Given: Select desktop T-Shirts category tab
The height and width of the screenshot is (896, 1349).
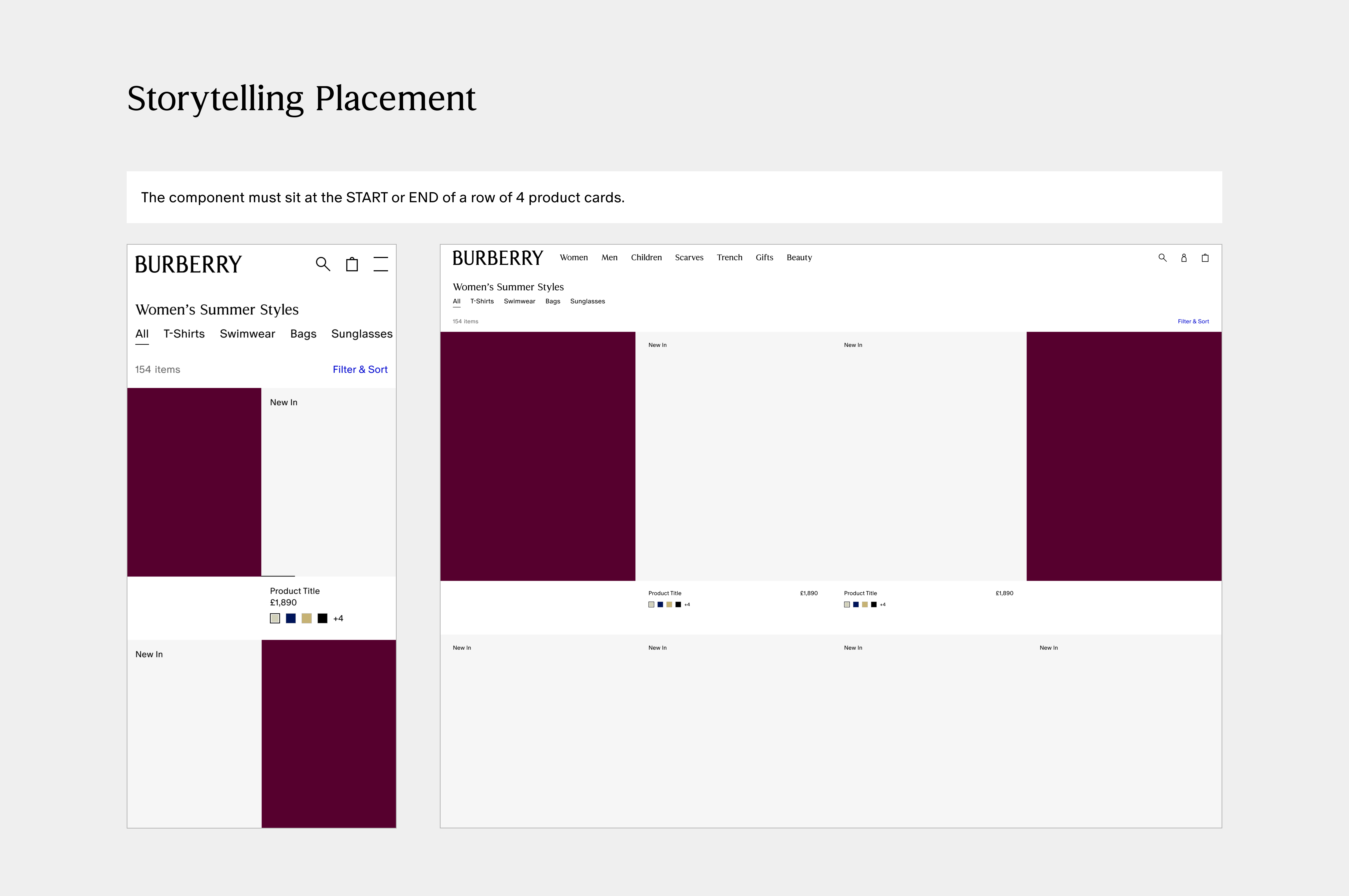Looking at the screenshot, I should [482, 301].
